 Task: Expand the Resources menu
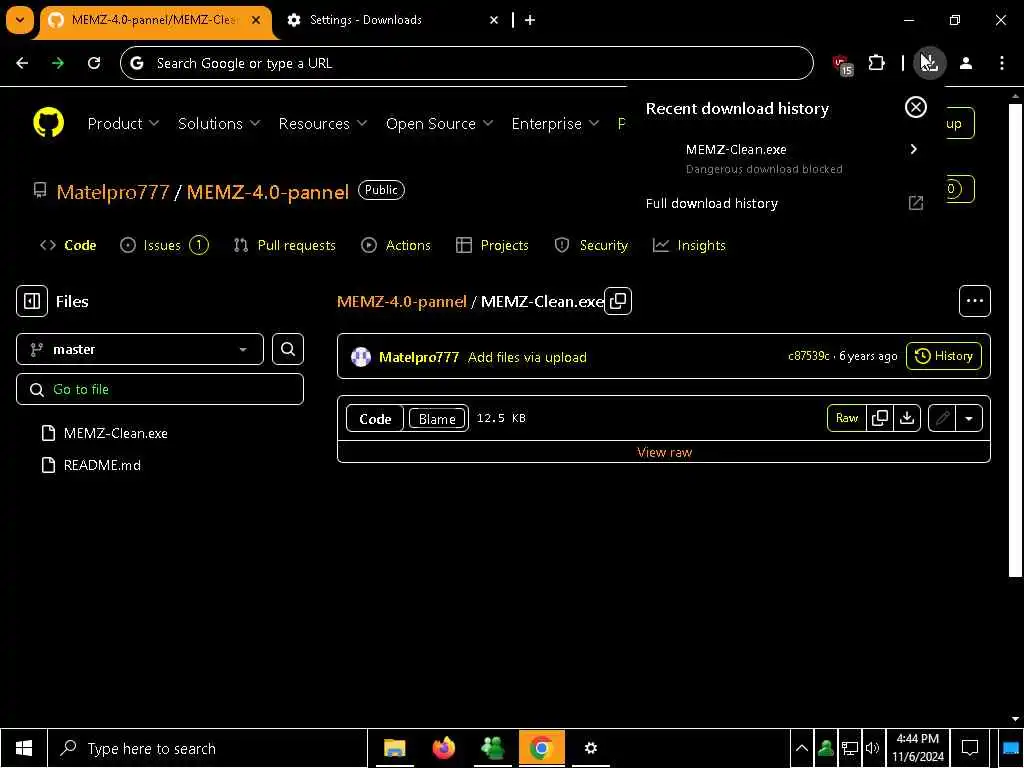(323, 123)
